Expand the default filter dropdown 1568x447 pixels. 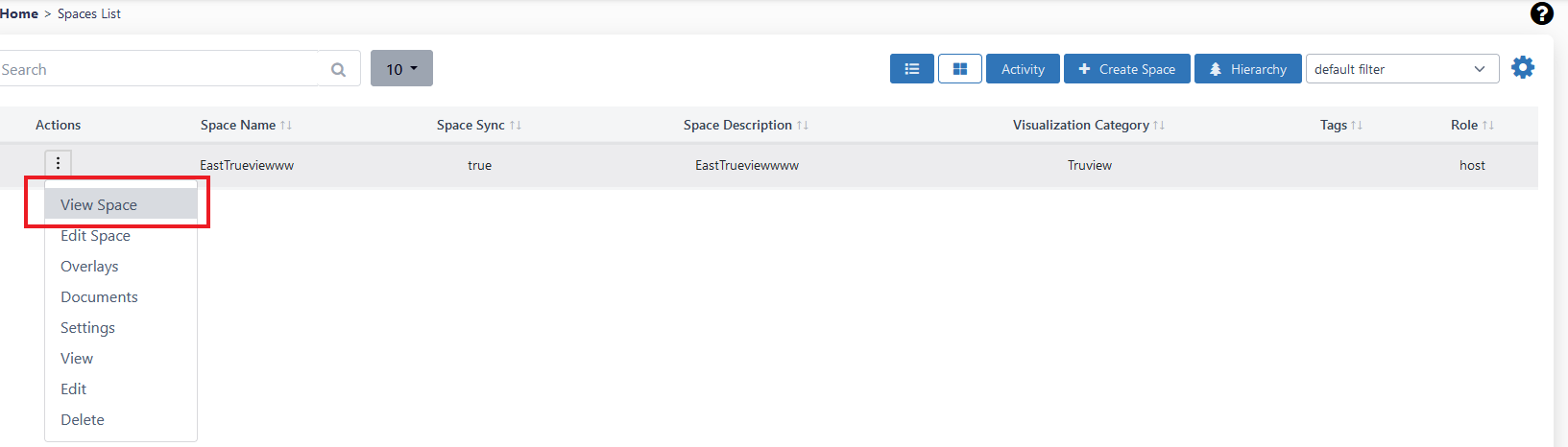pyautogui.click(x=1402, y=69)
